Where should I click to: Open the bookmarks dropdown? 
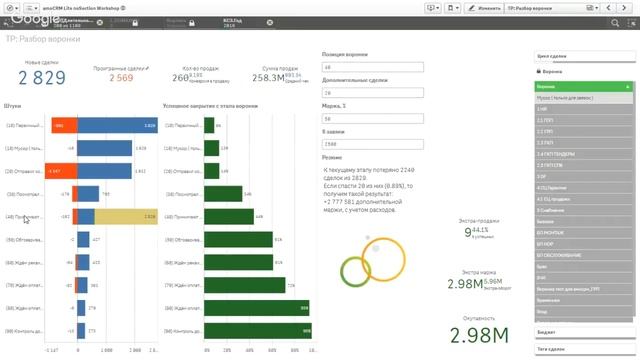[453, 8]
